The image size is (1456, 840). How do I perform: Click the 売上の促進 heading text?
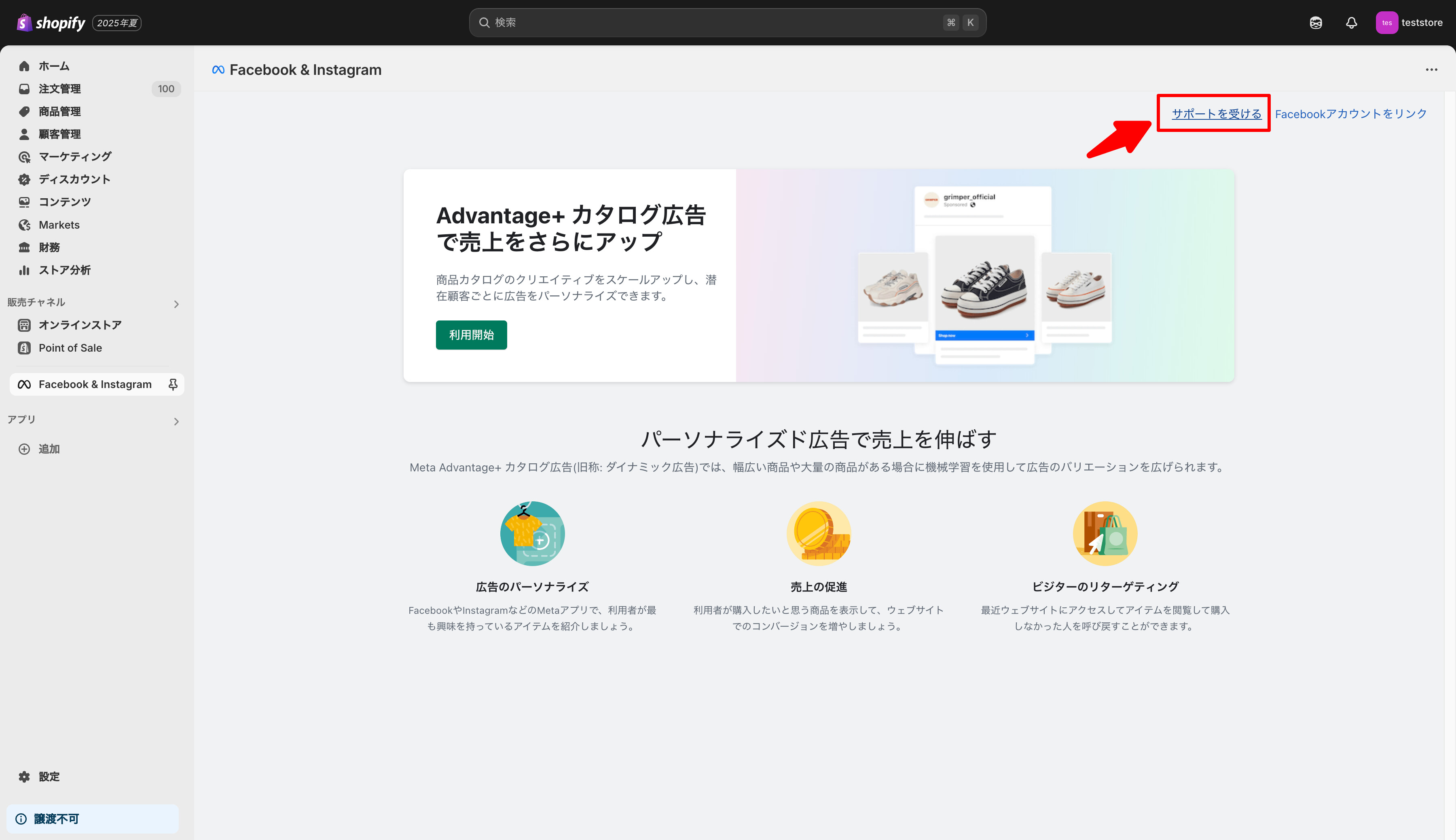(819, 587)
